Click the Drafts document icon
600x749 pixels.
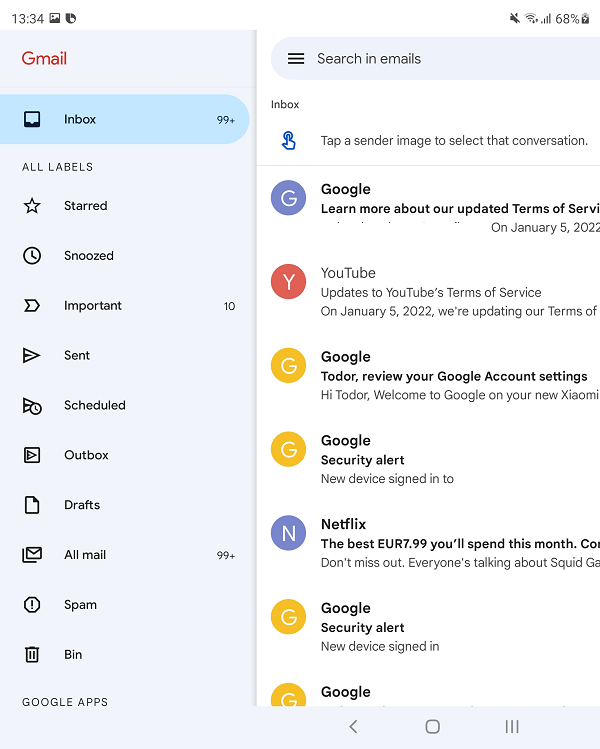click(x=32, y=505)
